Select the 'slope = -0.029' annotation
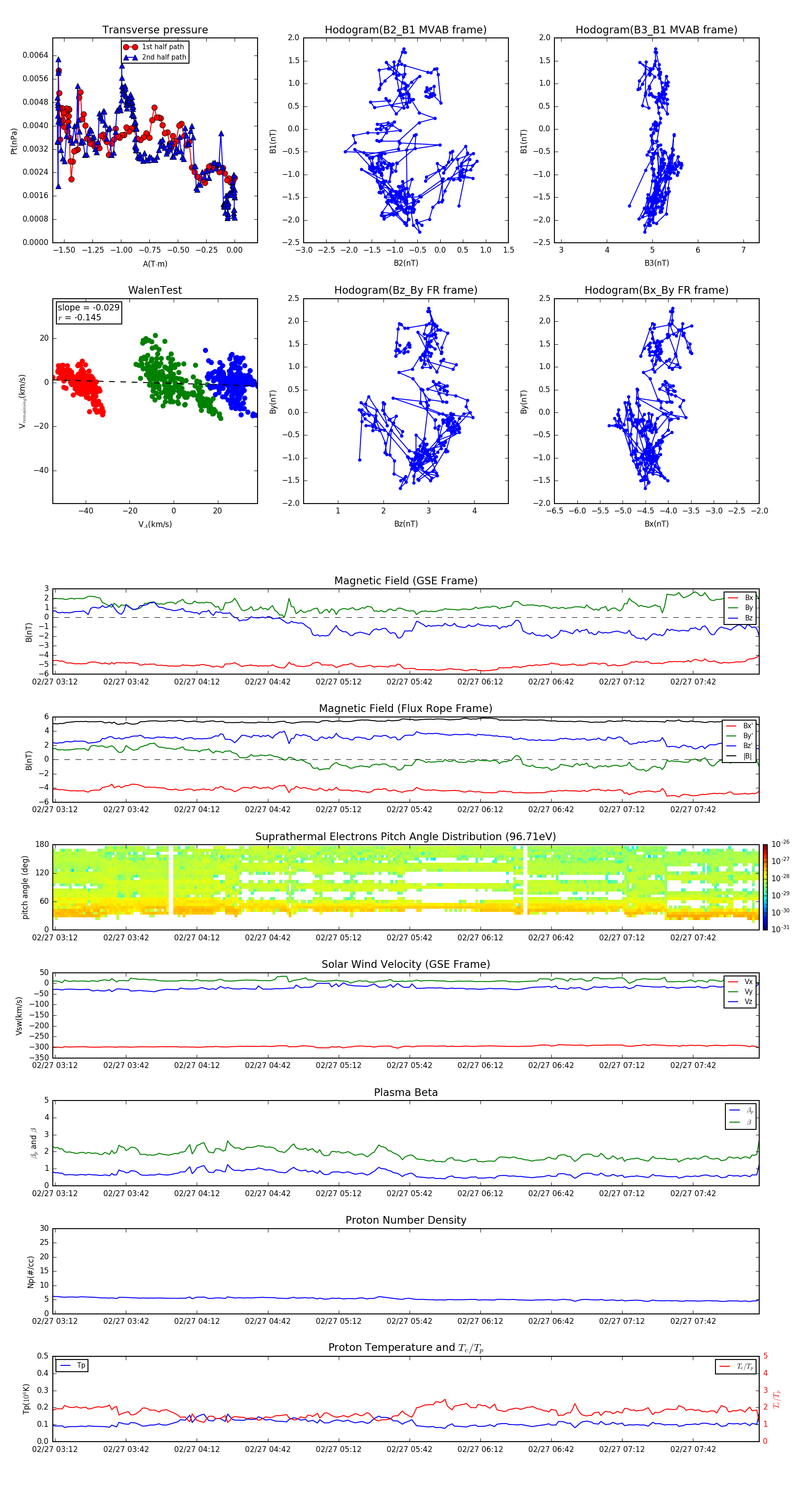This screenshot has height=1489, width=812. [88, 308]
